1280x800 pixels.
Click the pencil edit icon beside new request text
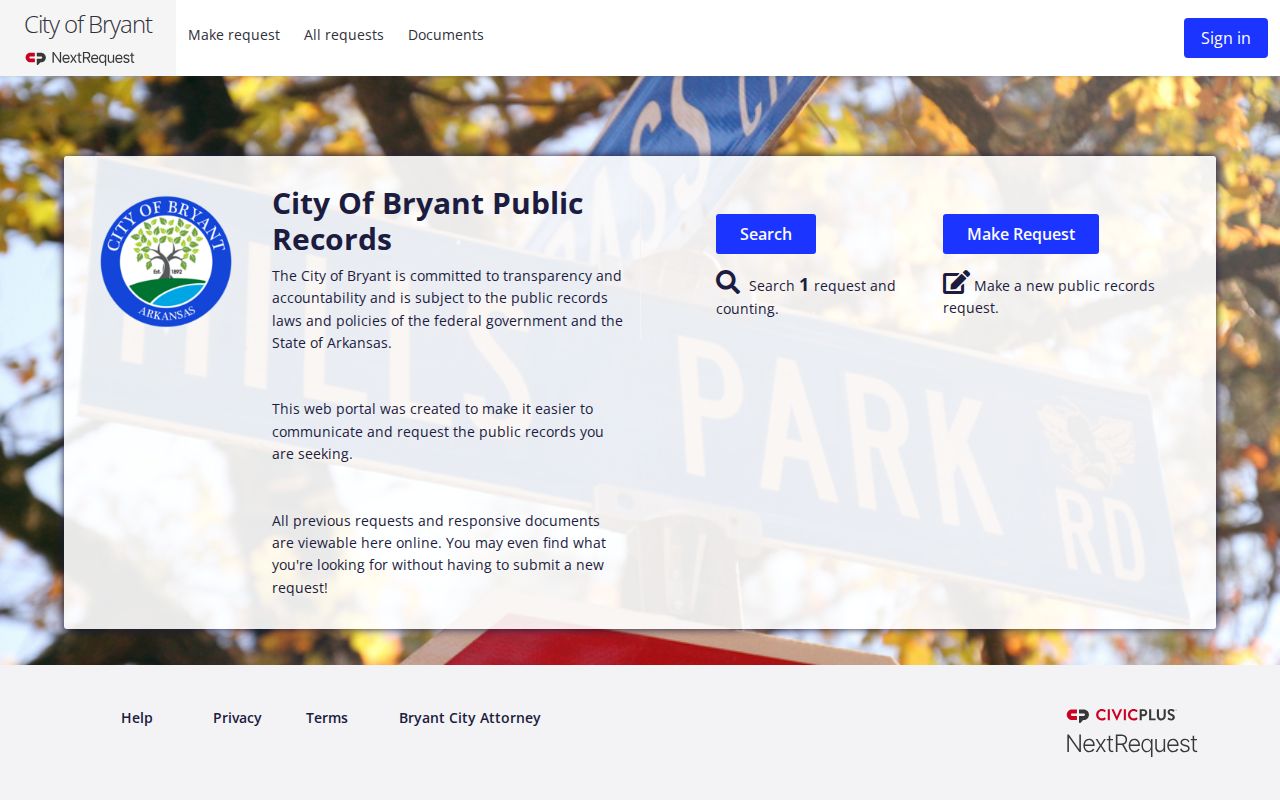tap(956, 283)
